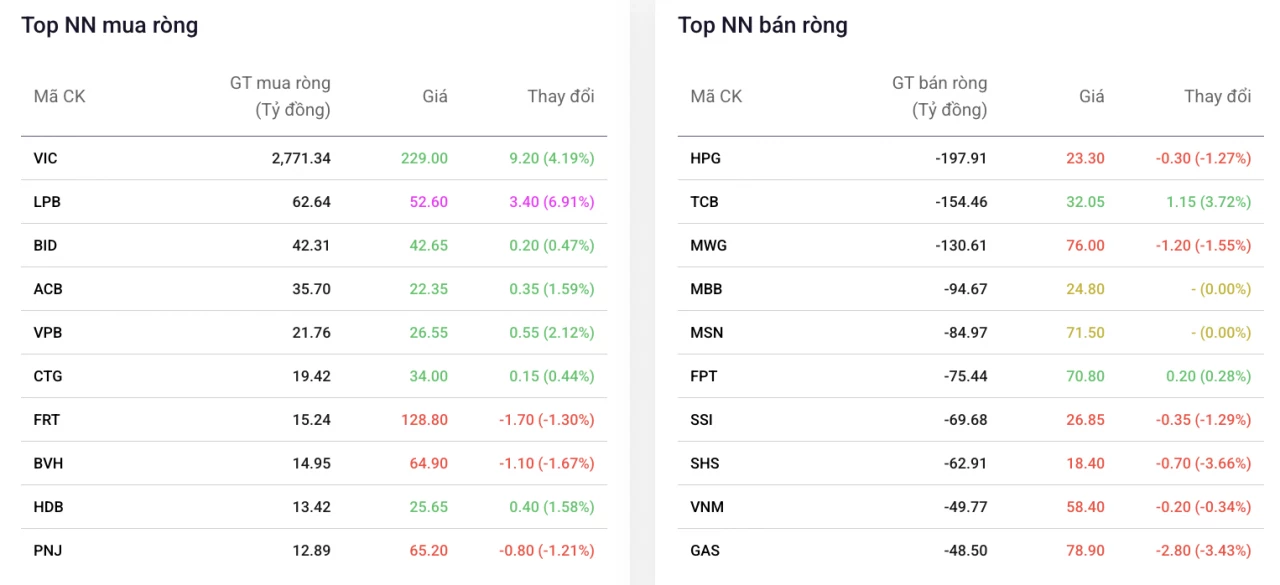The width and height of the screenshot is (1280, 585).
Task: Select the MSN ticker
Action: point(706,333)
